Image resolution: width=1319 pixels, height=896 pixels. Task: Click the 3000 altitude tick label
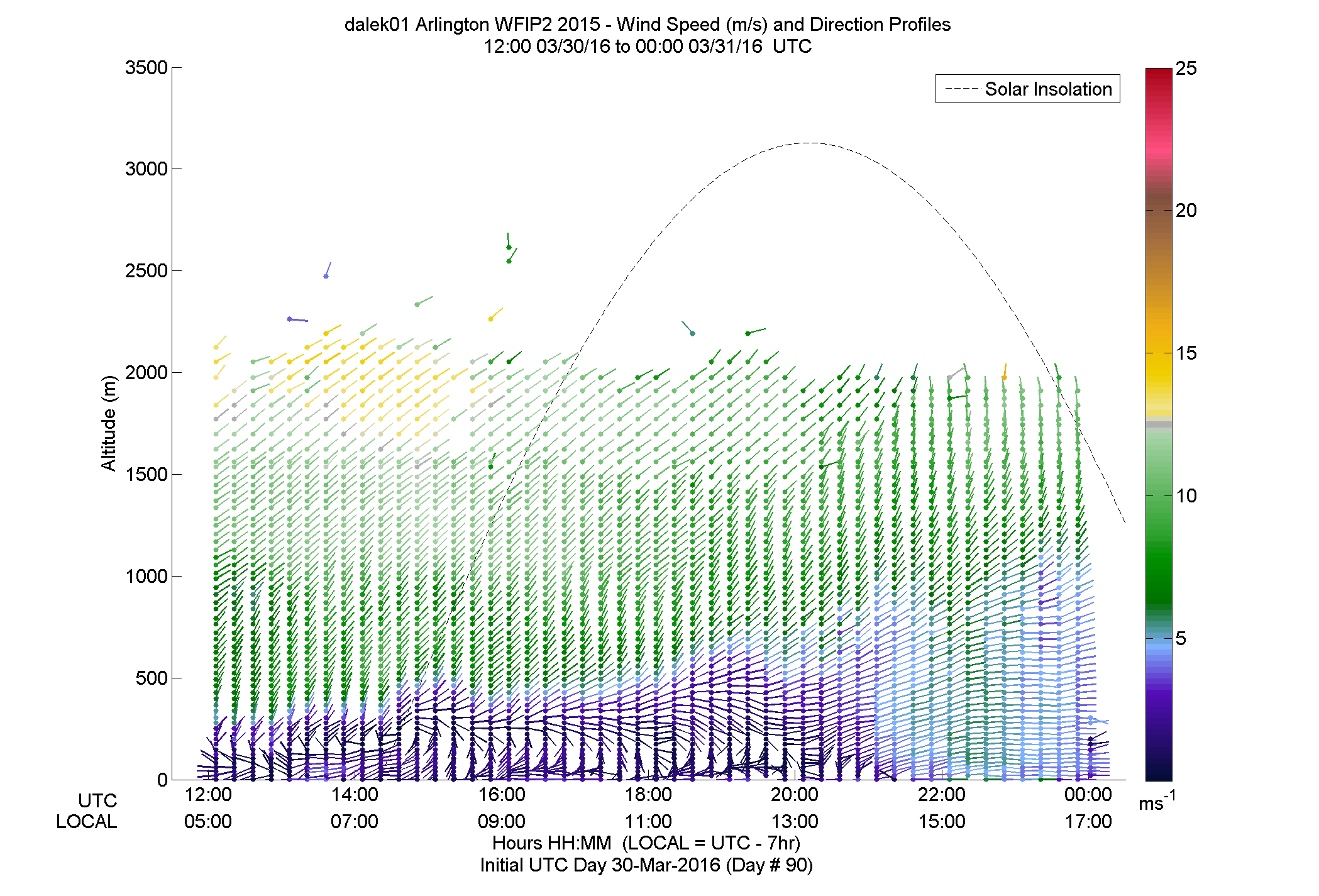(146, 169)
